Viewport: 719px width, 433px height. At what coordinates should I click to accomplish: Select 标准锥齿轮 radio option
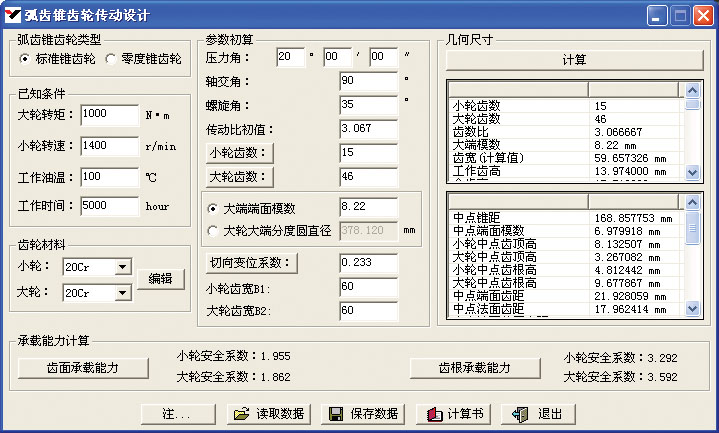pyautogui.click(x=26, y=59)
